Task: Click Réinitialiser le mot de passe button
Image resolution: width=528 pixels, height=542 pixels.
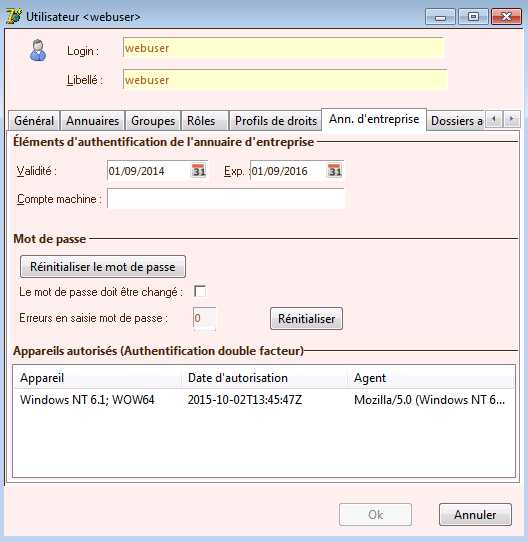Action: (103, 267)
